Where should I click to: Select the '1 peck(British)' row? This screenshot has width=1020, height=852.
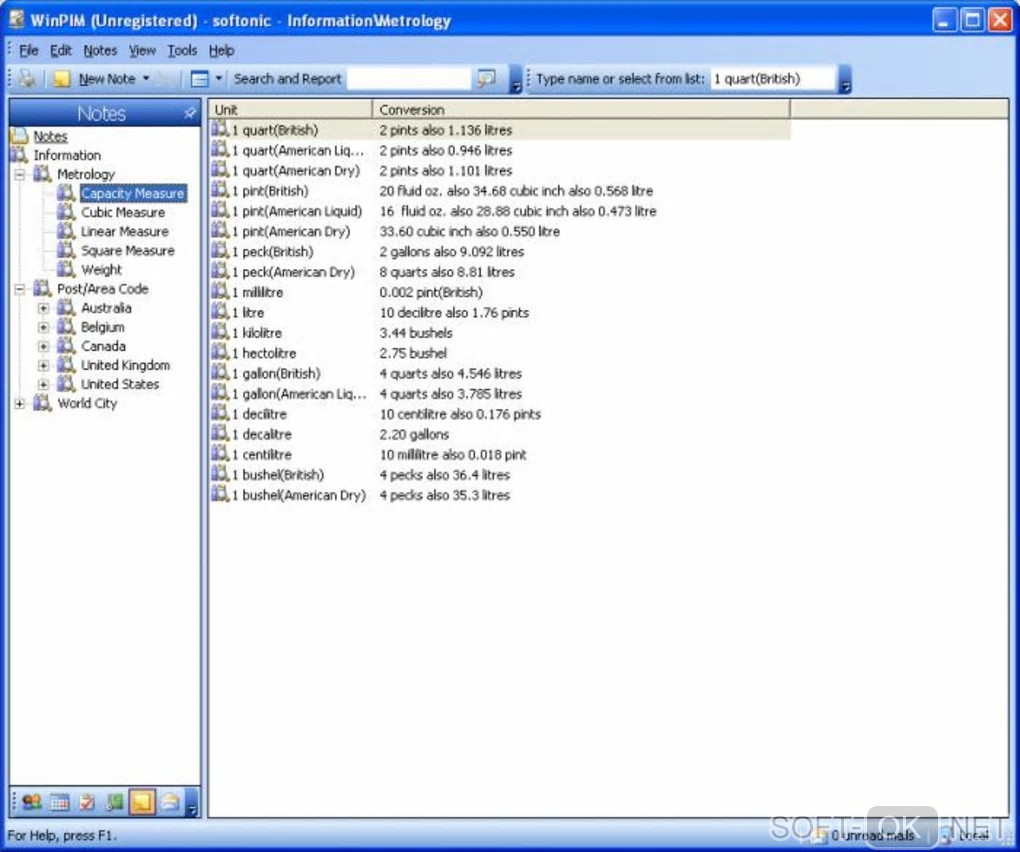coord(500,252)
